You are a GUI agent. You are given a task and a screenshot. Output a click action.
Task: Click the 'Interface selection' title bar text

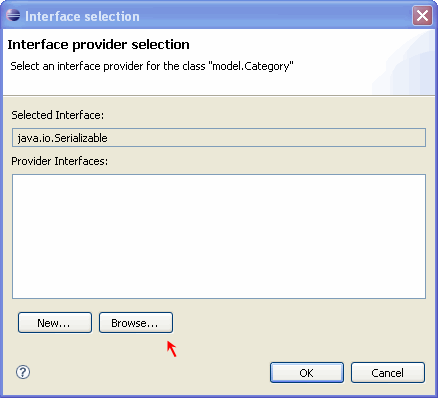click(x=82, y=16)
